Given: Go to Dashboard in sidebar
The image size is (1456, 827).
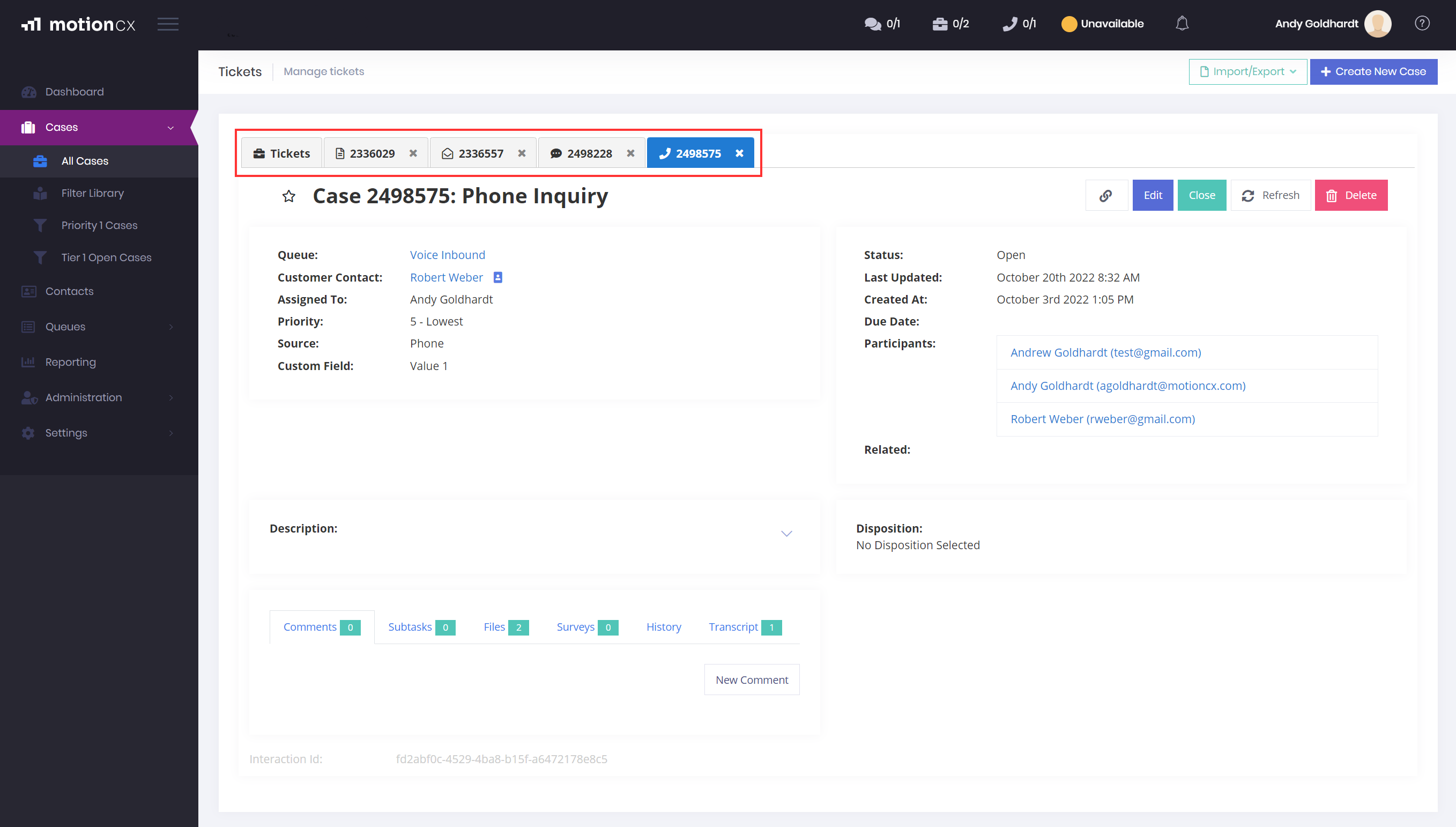Looking at the screenshot, I should point(99,92).
